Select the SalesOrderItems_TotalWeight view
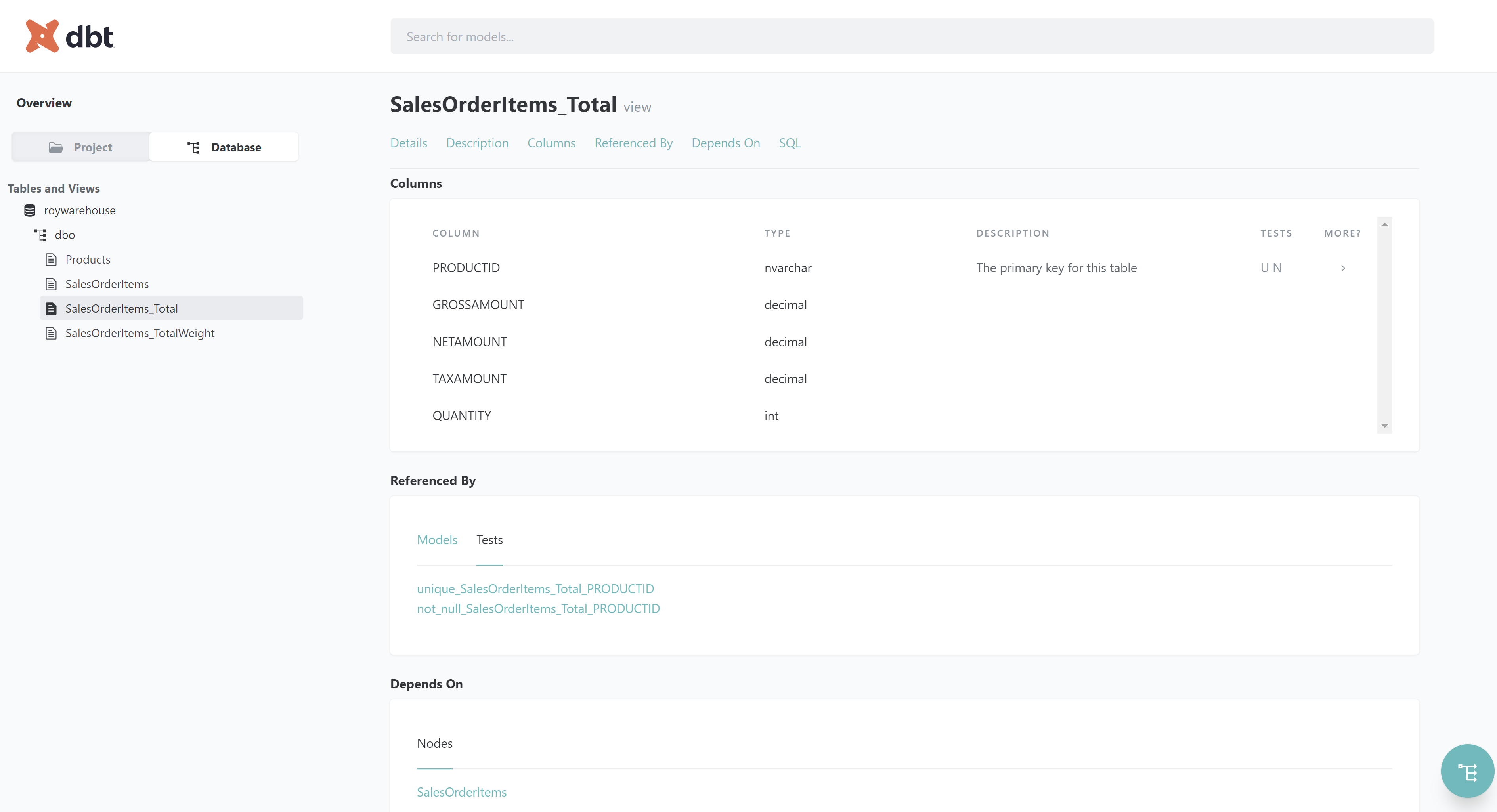Viewport: 1497px width, 812px height. coord(140,332)
